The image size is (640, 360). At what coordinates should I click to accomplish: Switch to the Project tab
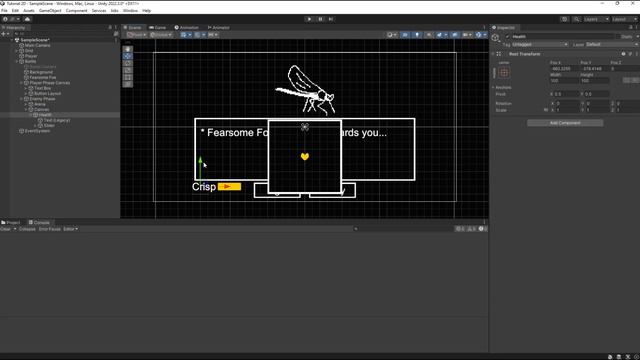pyautogui.click(x=11, y=222)
